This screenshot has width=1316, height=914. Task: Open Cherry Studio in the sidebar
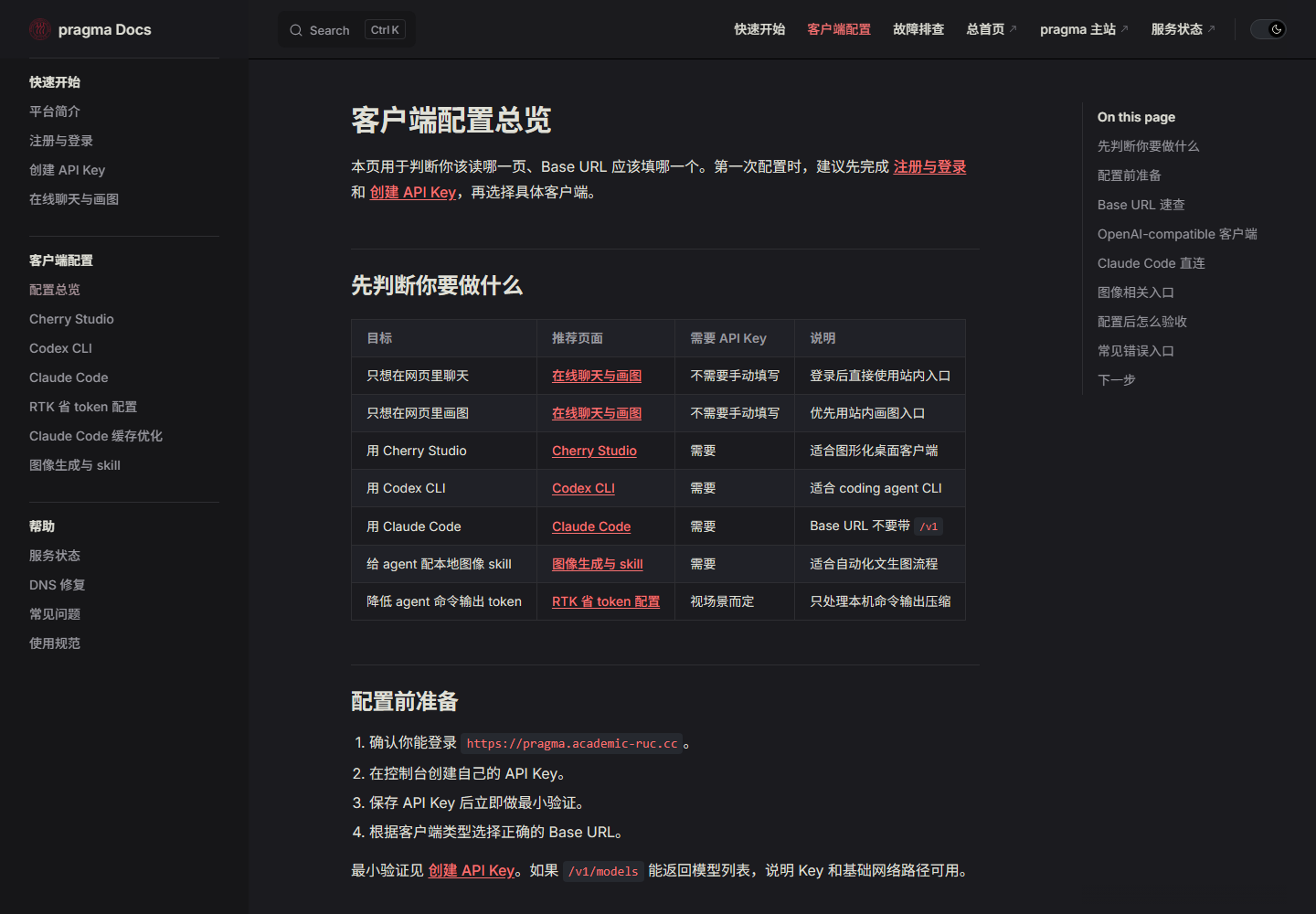(x=71, y=319)
